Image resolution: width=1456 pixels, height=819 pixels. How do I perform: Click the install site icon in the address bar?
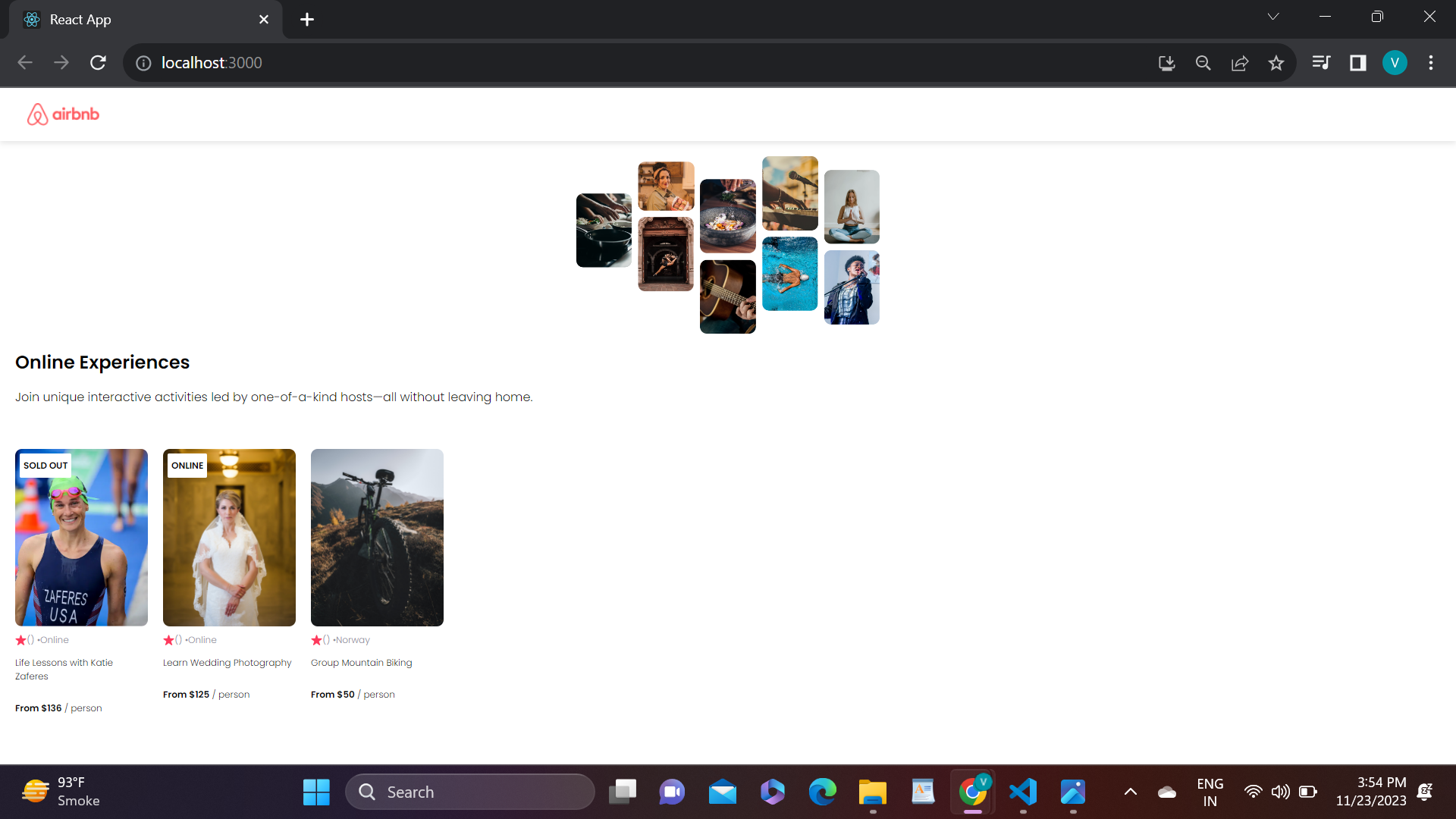click(x=1166, y=63)
